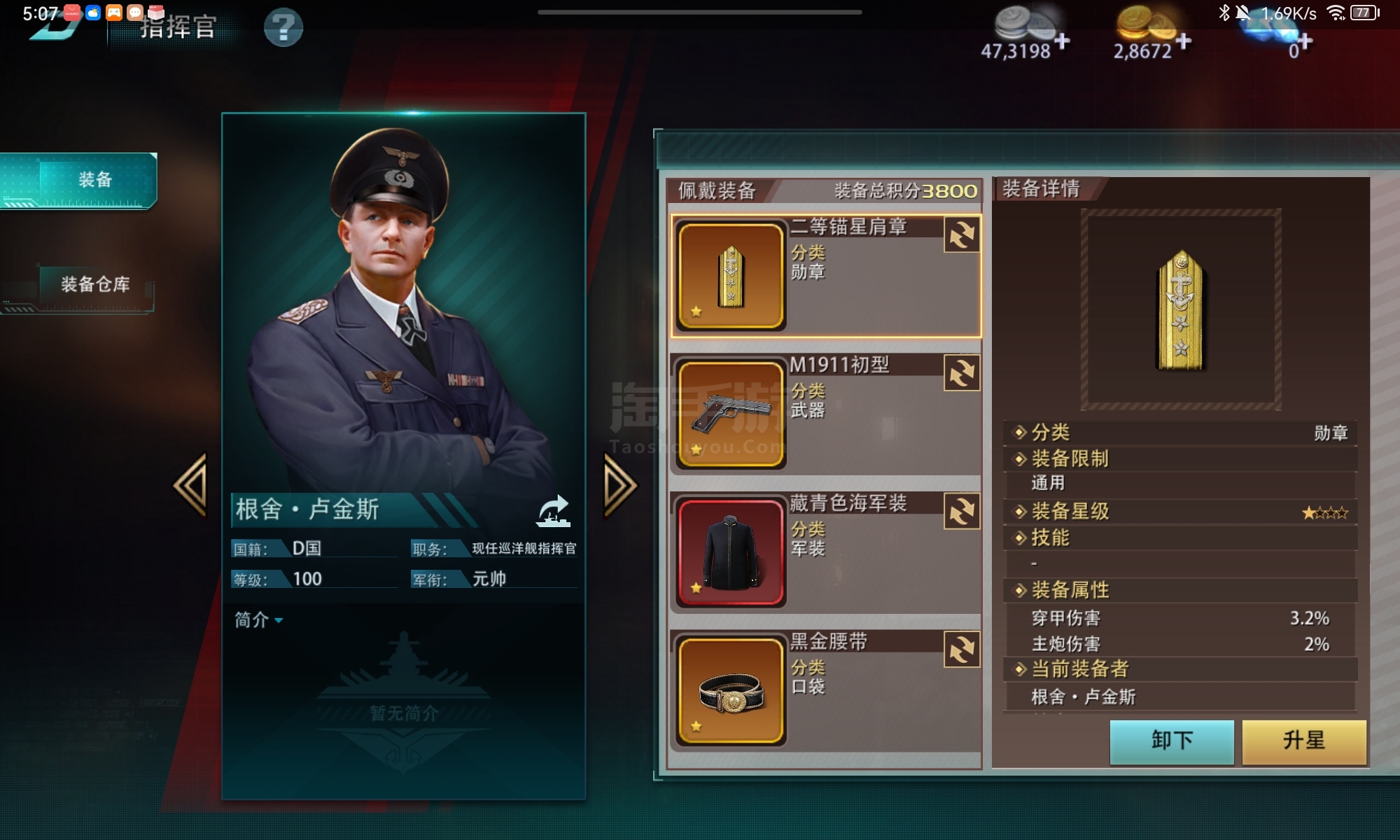
Task: Click the 卸下 button
Action: (1172, 741)
